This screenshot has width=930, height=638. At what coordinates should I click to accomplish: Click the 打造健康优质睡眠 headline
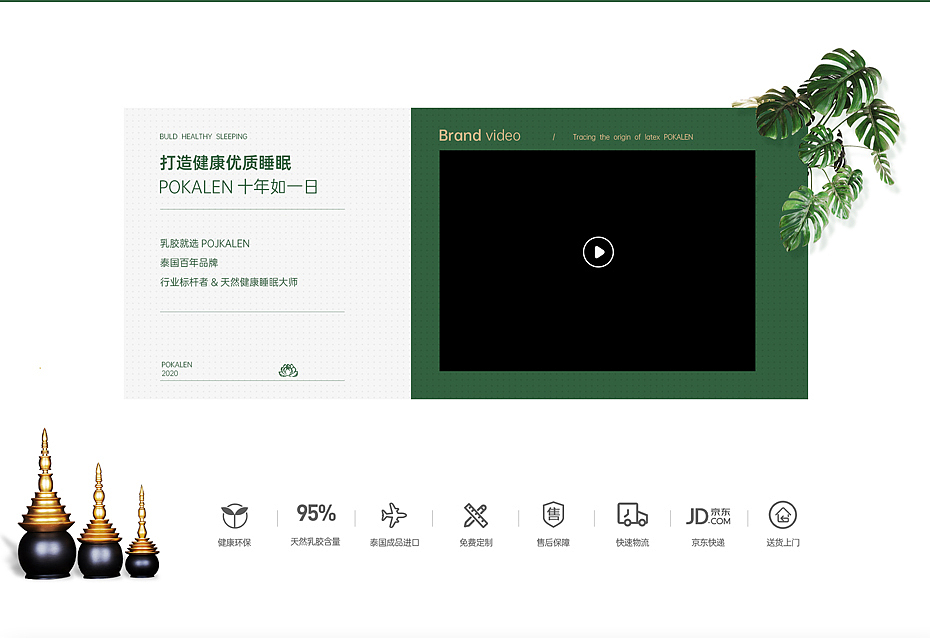point(225,163)
